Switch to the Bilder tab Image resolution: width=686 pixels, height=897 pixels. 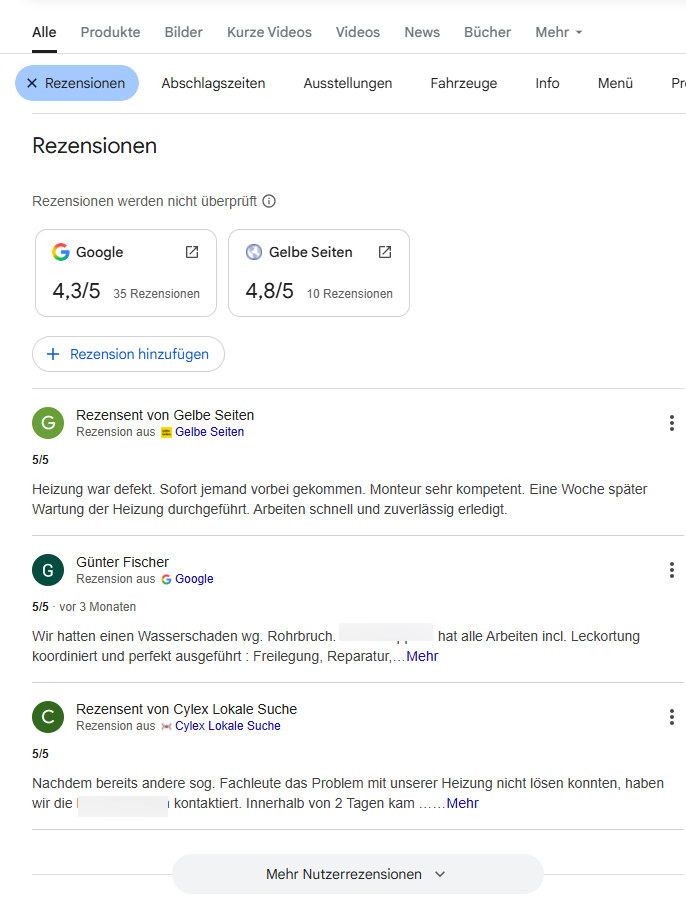pyautogui.click(x=184, y=32)
